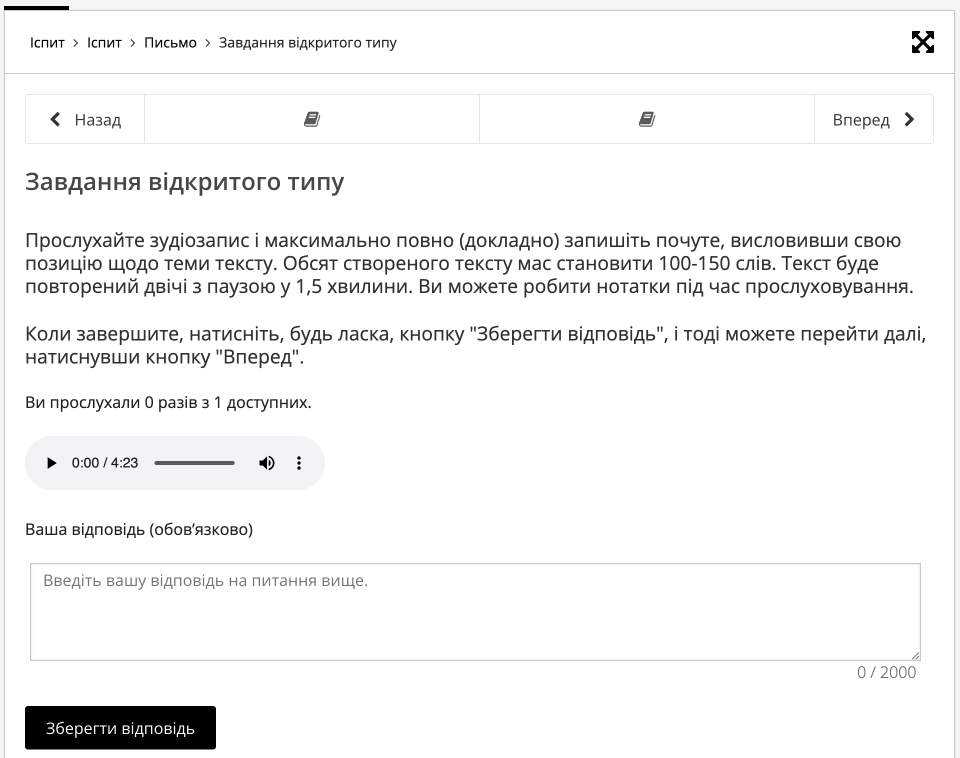960x758 pixels.
Task: Click the Ваша відповідь field label
Action: [139, 529]
